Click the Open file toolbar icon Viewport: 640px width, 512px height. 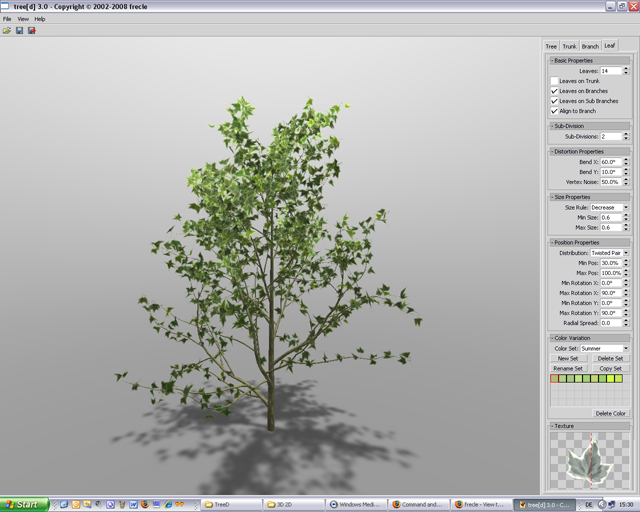click(x=7, y=31)
